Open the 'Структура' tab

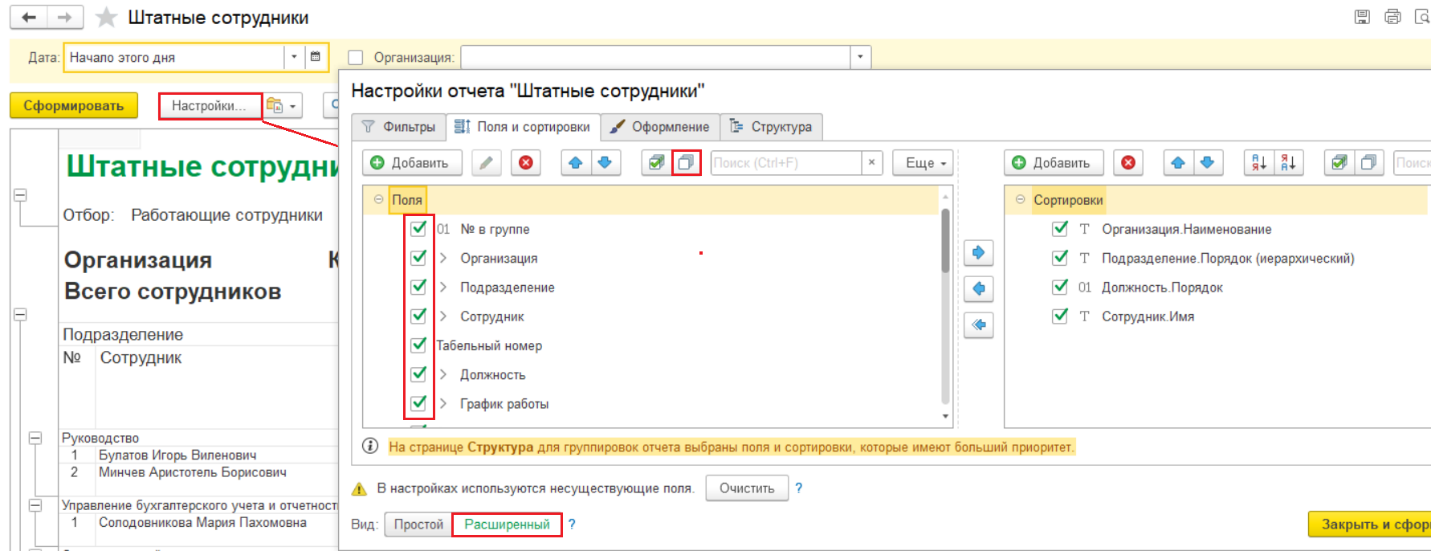click(771, 127)
